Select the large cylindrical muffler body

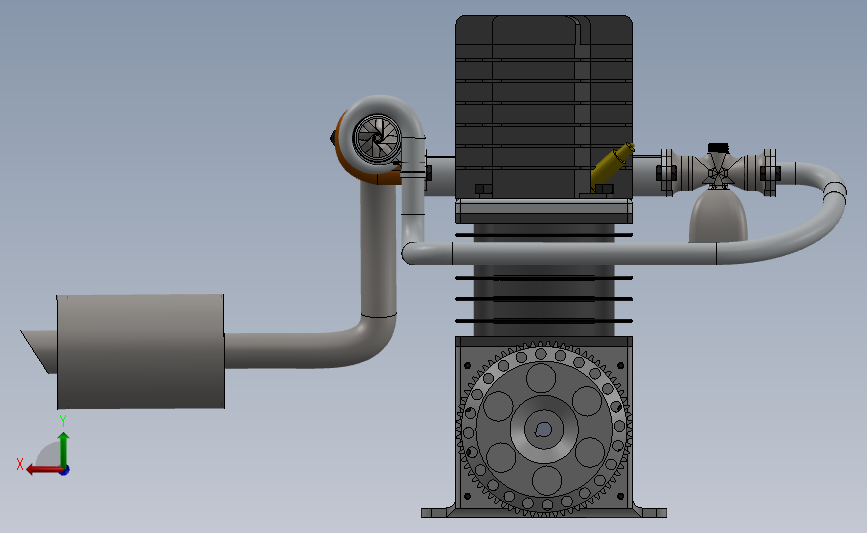click(140, 352)
